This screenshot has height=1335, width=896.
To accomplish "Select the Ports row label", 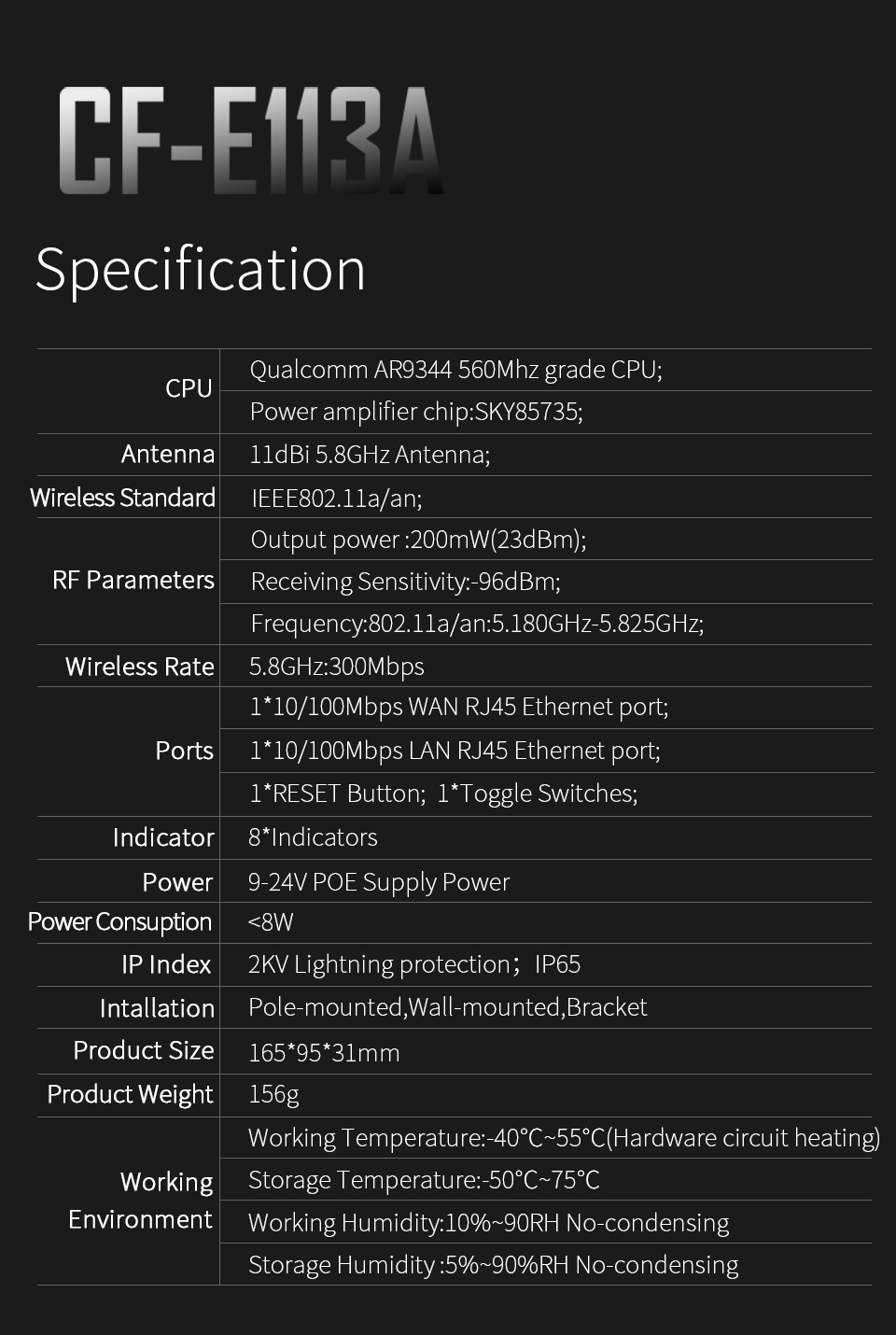I will 184,751.
